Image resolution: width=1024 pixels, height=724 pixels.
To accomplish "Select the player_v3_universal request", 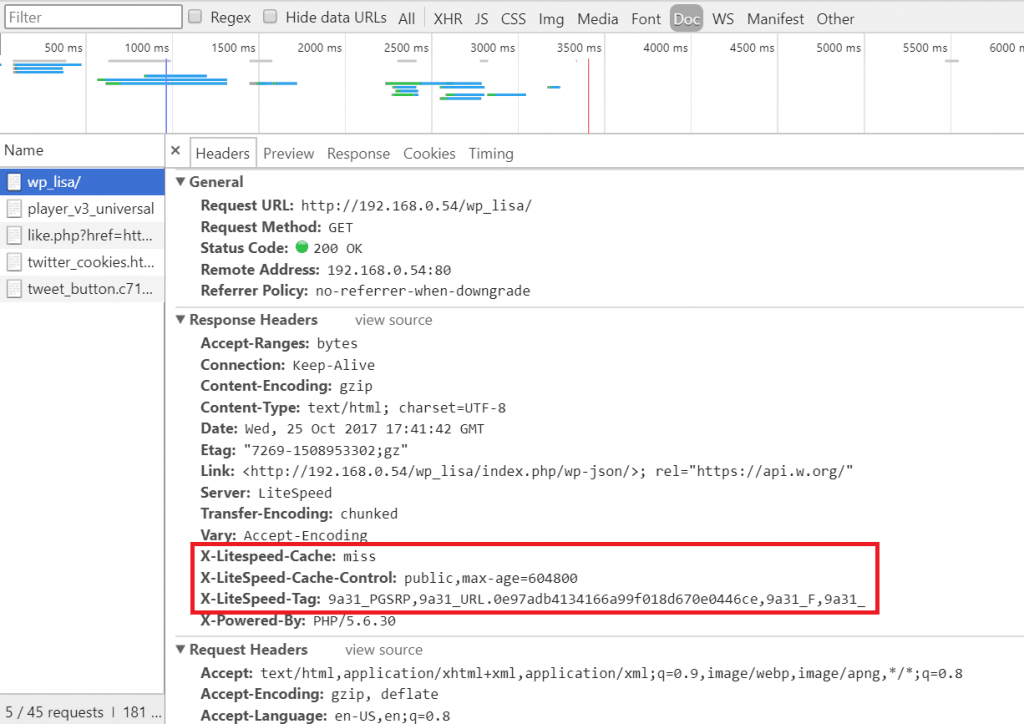I will pyautogui.click(x=82, y=209).
